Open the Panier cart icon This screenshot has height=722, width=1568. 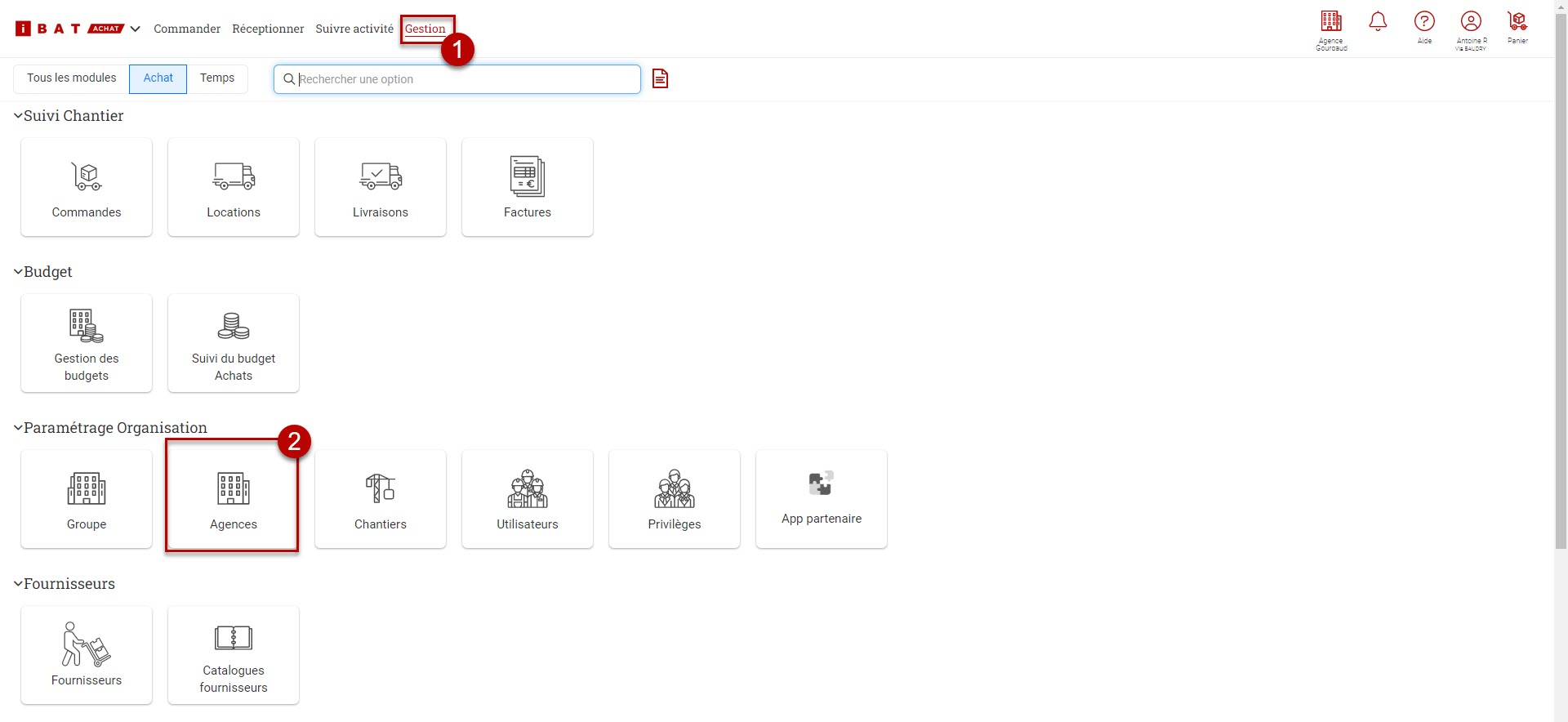point(1517,26)
